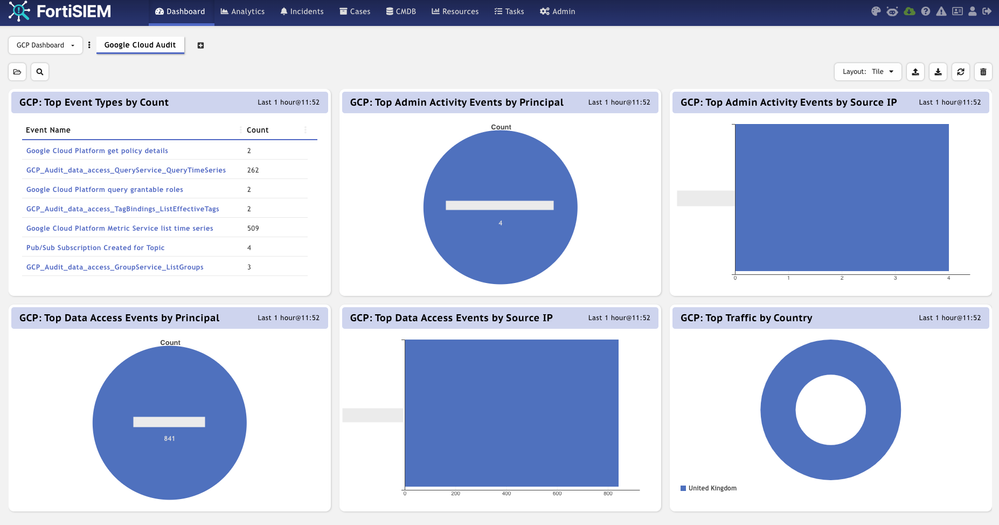Open Pub/Sub Subscription Created for Topic link

(95, 248)
